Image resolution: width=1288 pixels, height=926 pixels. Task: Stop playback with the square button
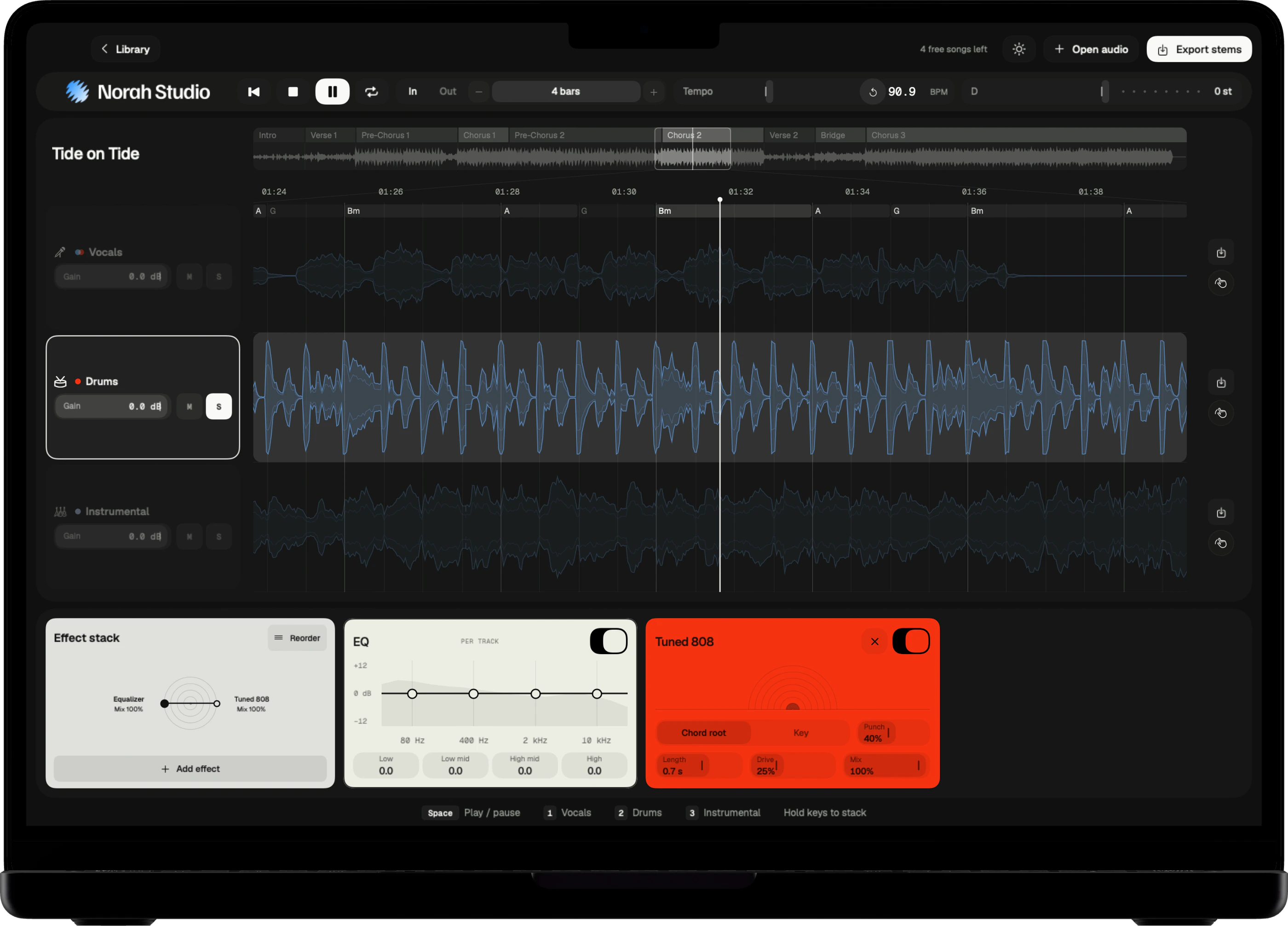coord(293,92)
